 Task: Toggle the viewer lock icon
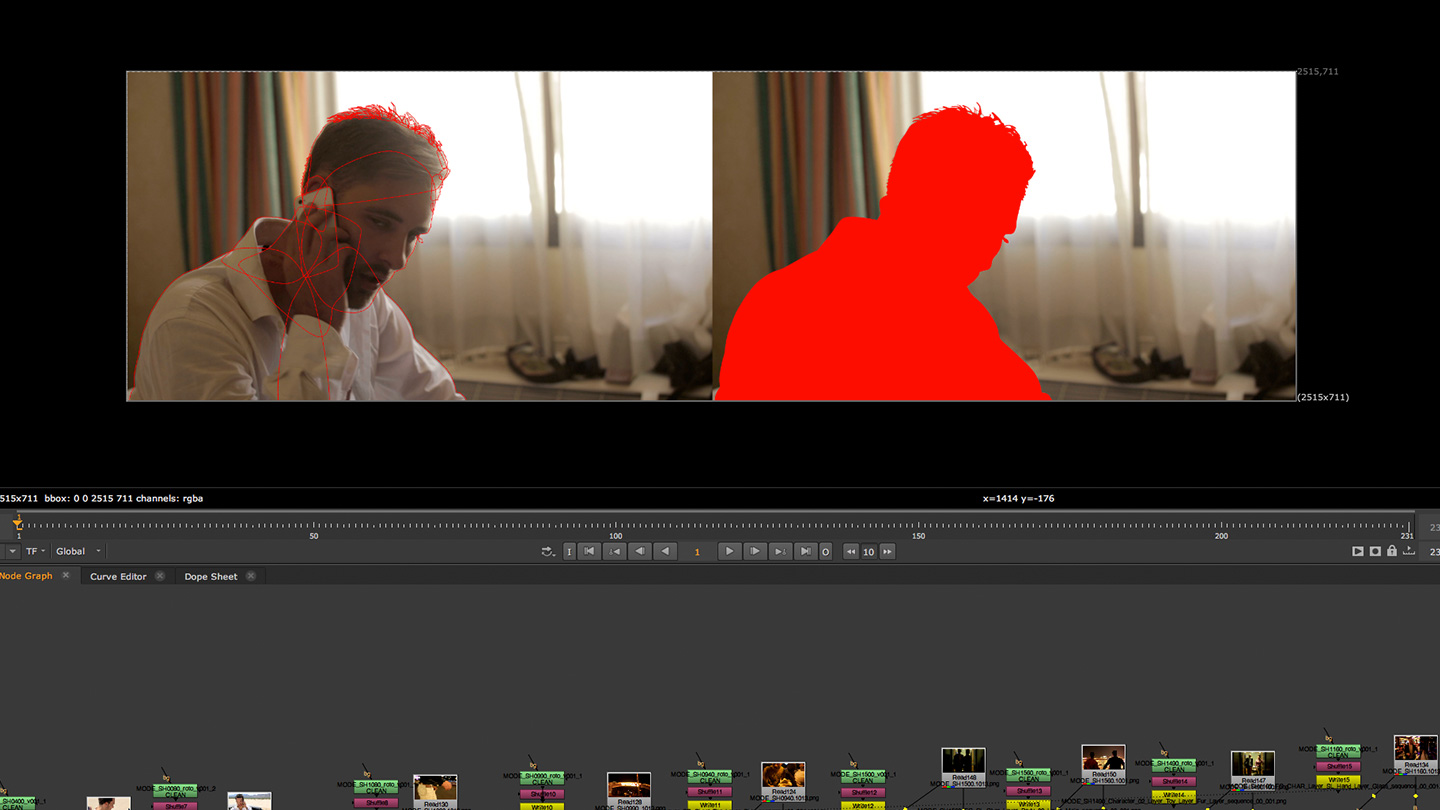pyautogui.click(x=1391, y=551)
